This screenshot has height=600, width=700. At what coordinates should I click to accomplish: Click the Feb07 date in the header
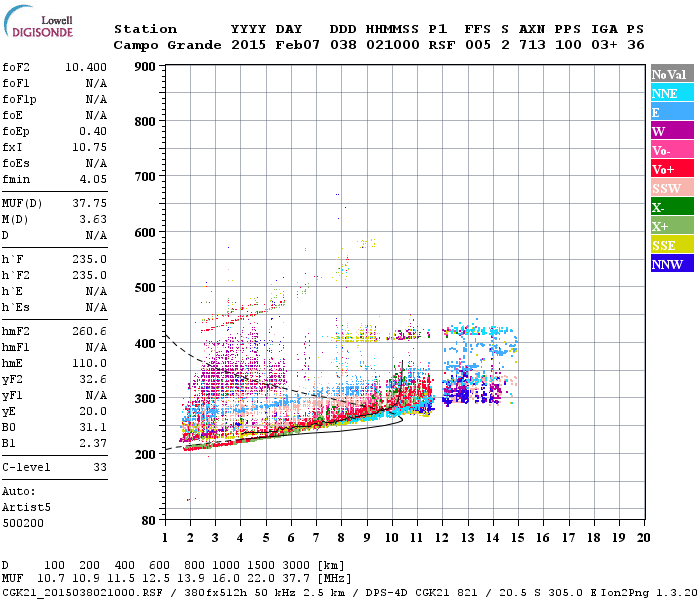coord(298,45)
